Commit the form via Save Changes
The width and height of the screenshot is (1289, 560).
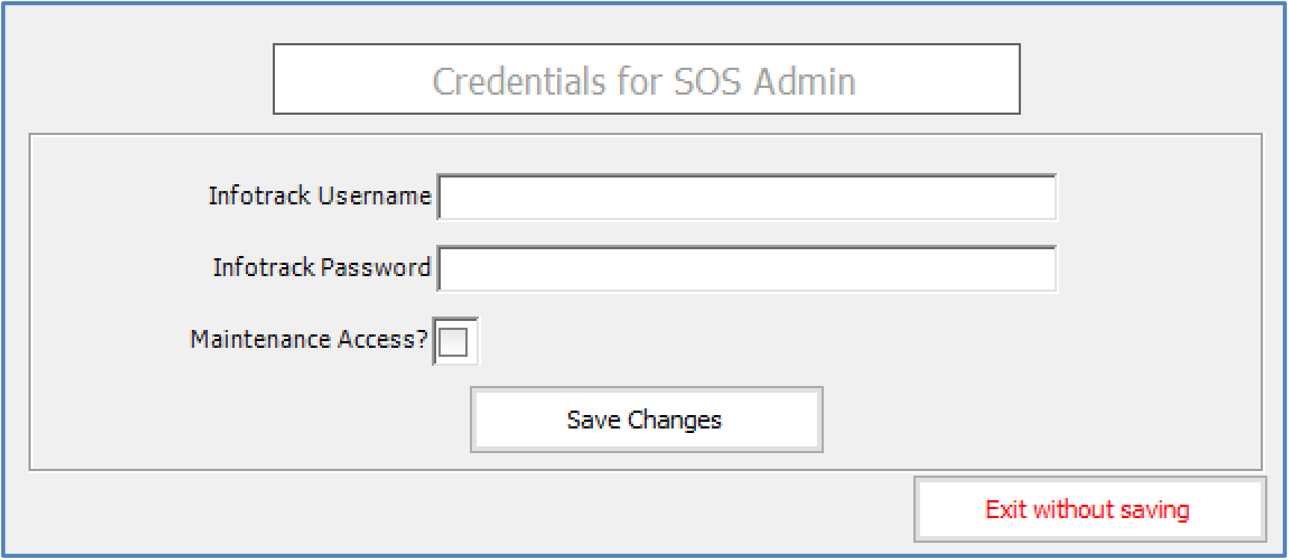tap(645, 420)
